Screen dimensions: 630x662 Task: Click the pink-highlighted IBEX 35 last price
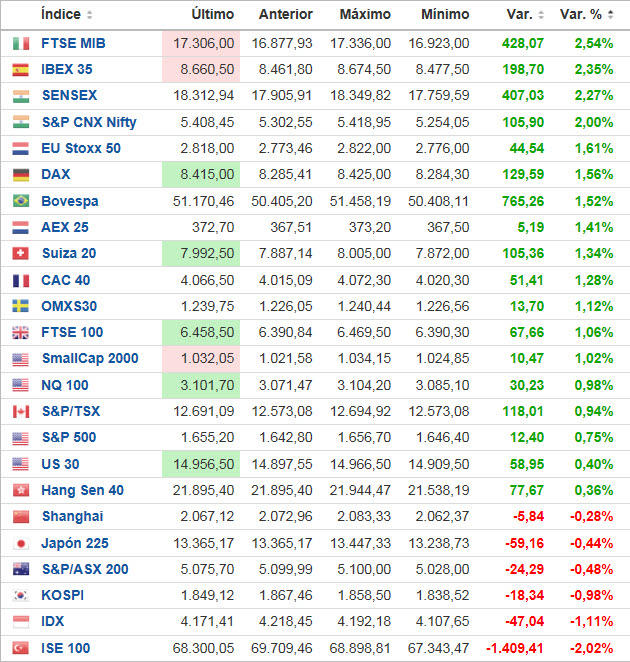click(204, 70)
